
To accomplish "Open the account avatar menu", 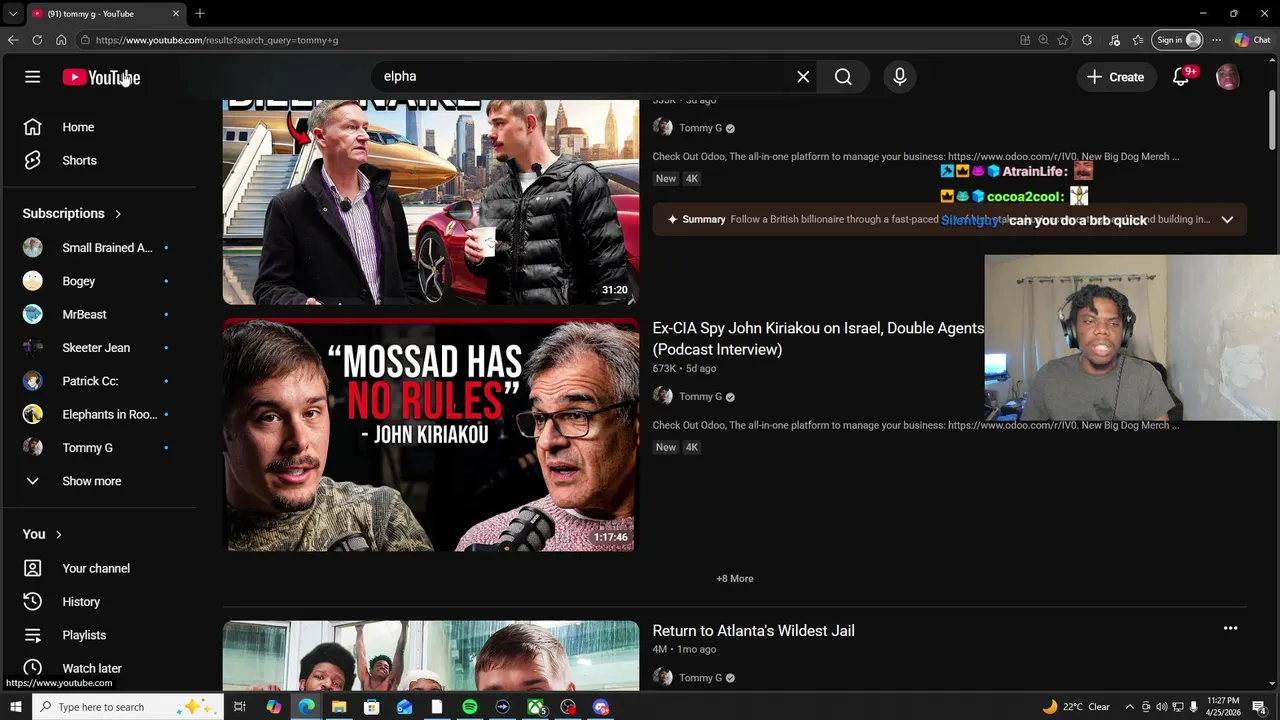I will 1227,77.
